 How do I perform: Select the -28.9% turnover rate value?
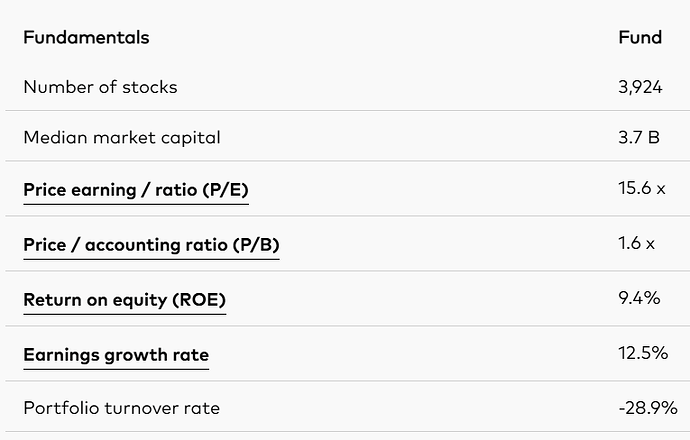pos(648,408)
